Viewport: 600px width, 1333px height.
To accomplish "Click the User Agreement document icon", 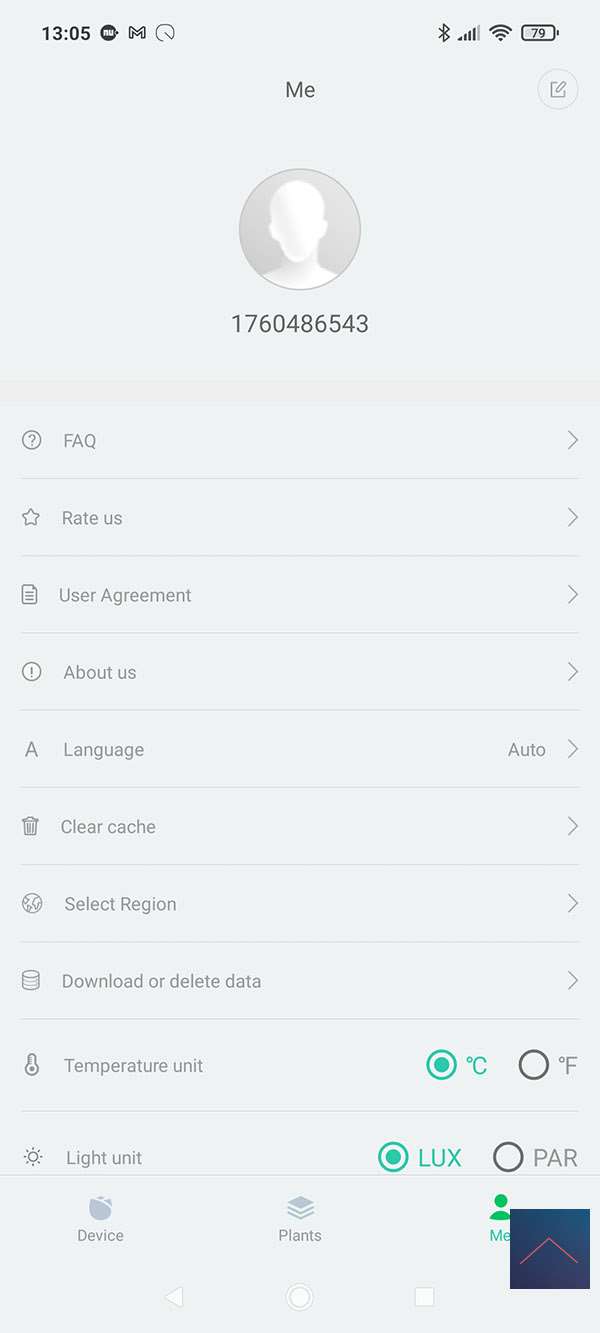I will pyautogui.click(x=30, y=595).
